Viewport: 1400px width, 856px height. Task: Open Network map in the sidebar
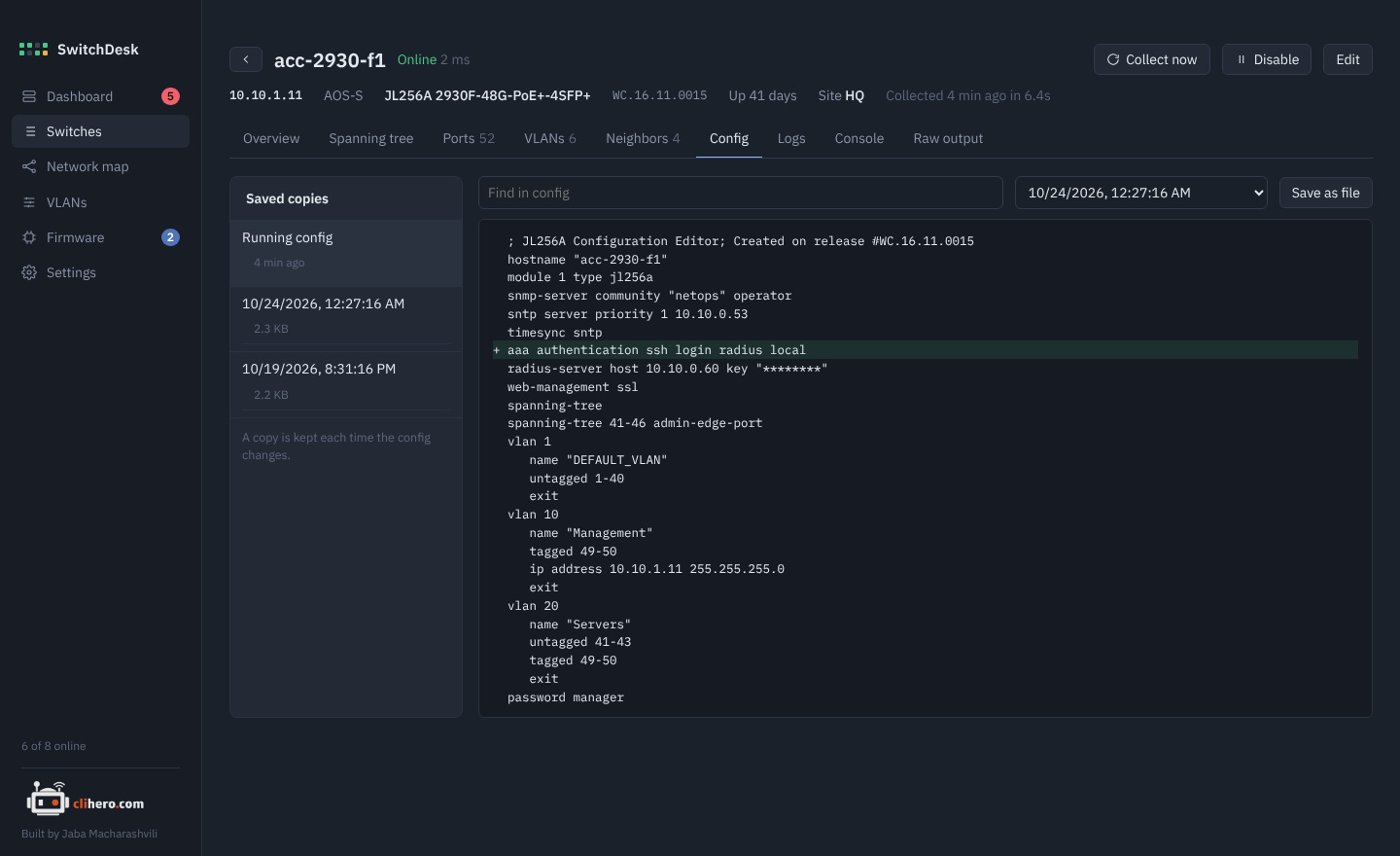coord(100,166)
